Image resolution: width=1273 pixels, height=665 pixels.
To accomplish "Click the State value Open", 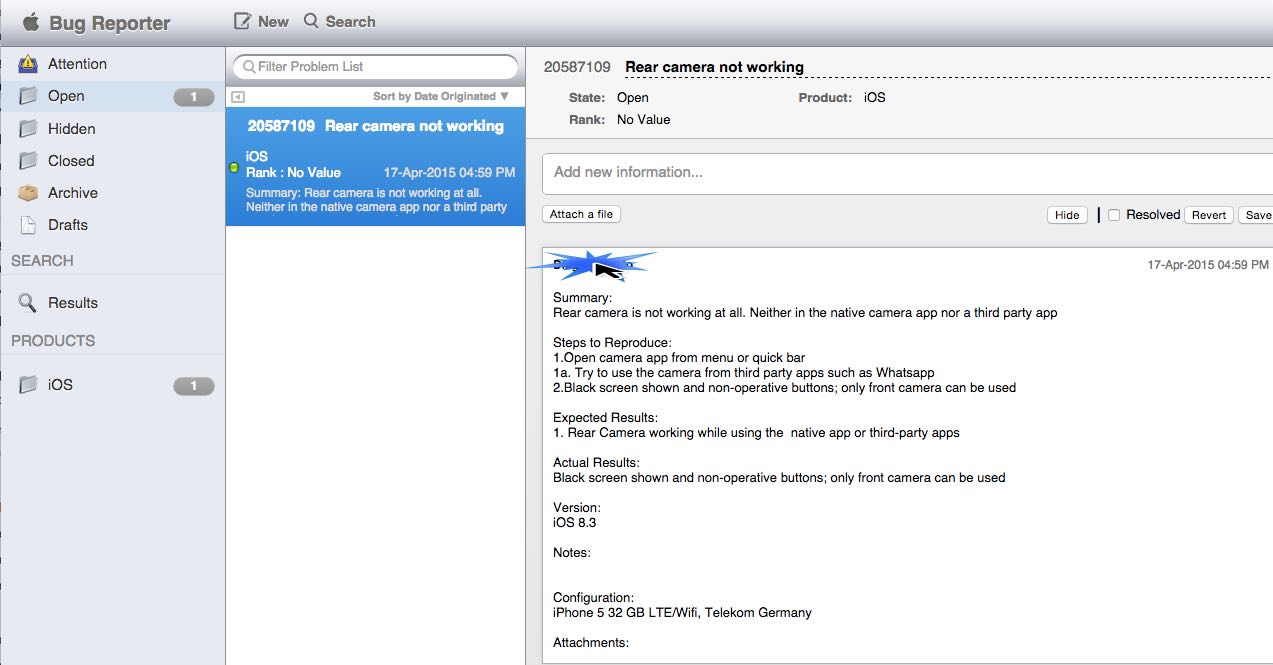I will (633, 98).
